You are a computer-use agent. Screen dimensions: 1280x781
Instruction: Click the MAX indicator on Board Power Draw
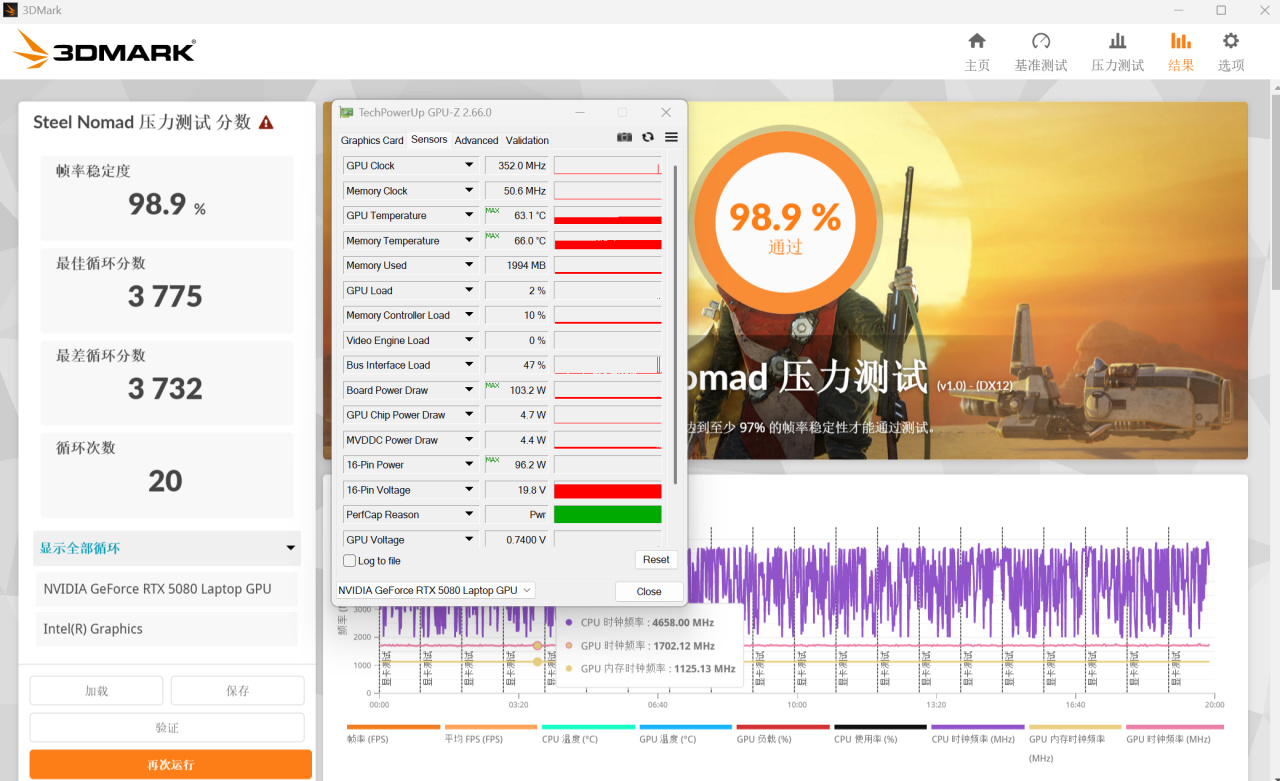tap(492, 385)
